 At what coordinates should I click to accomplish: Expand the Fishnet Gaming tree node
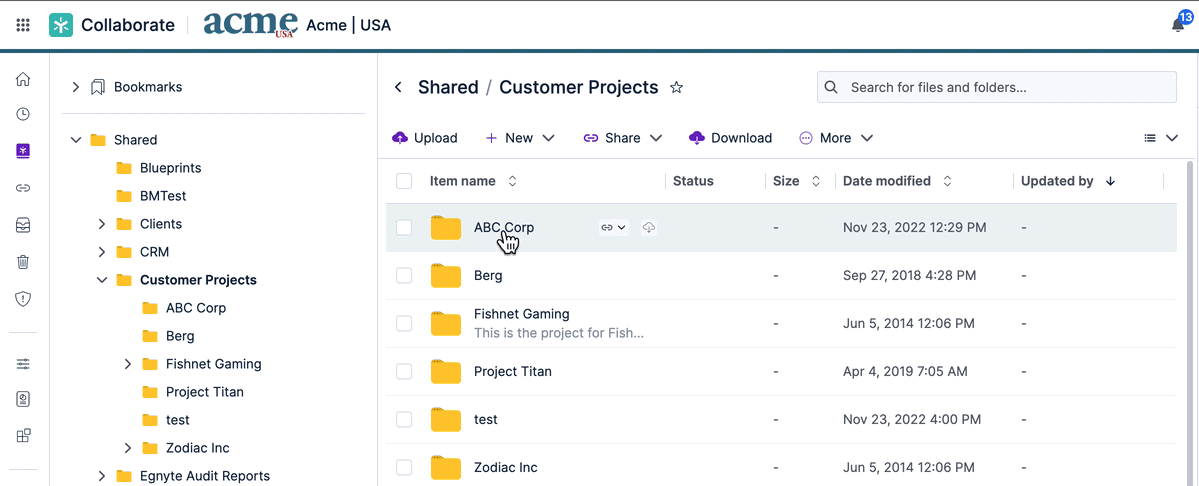click(128, 364)
